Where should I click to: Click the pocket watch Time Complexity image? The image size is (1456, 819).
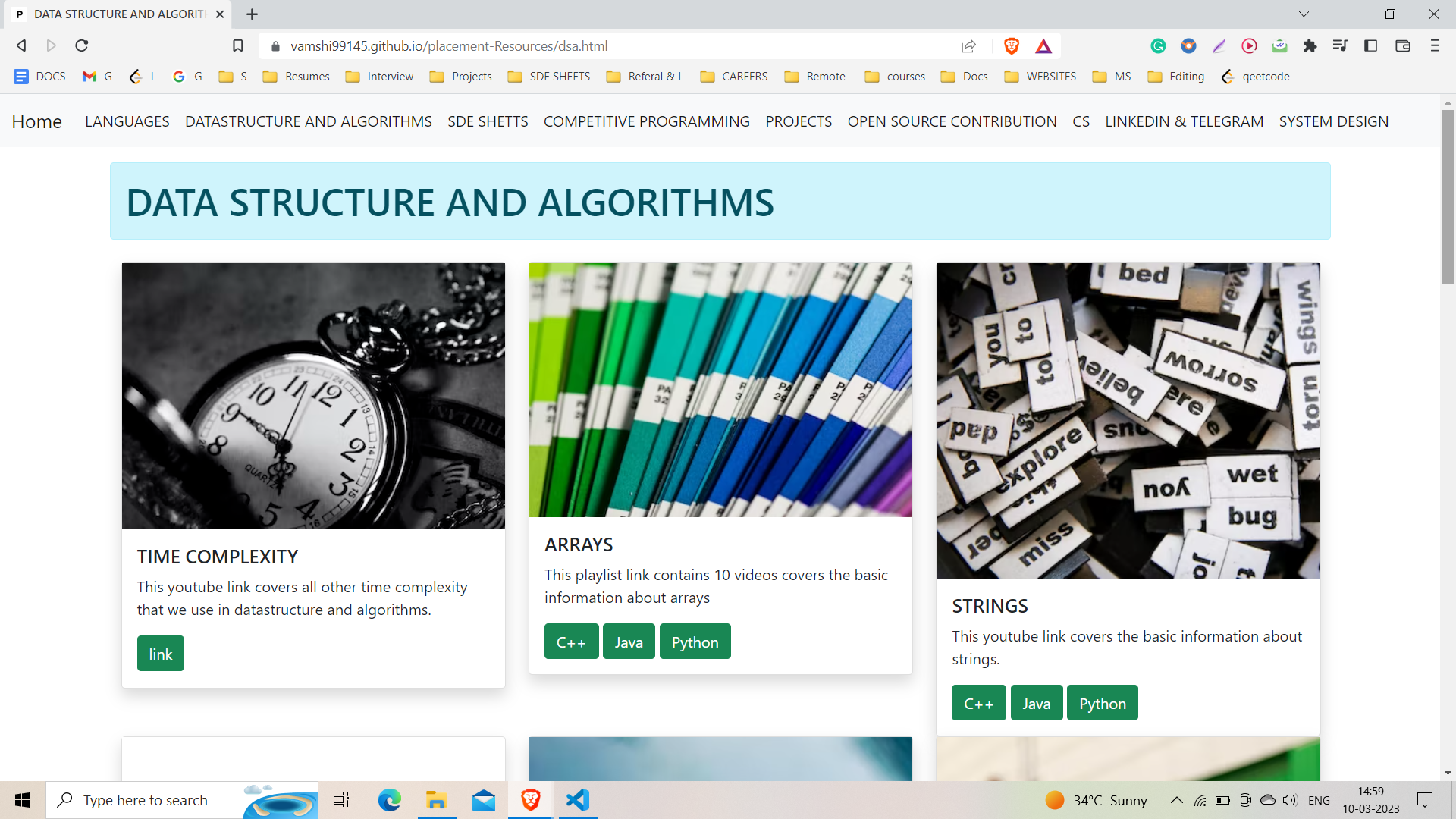tap(313, 396)
